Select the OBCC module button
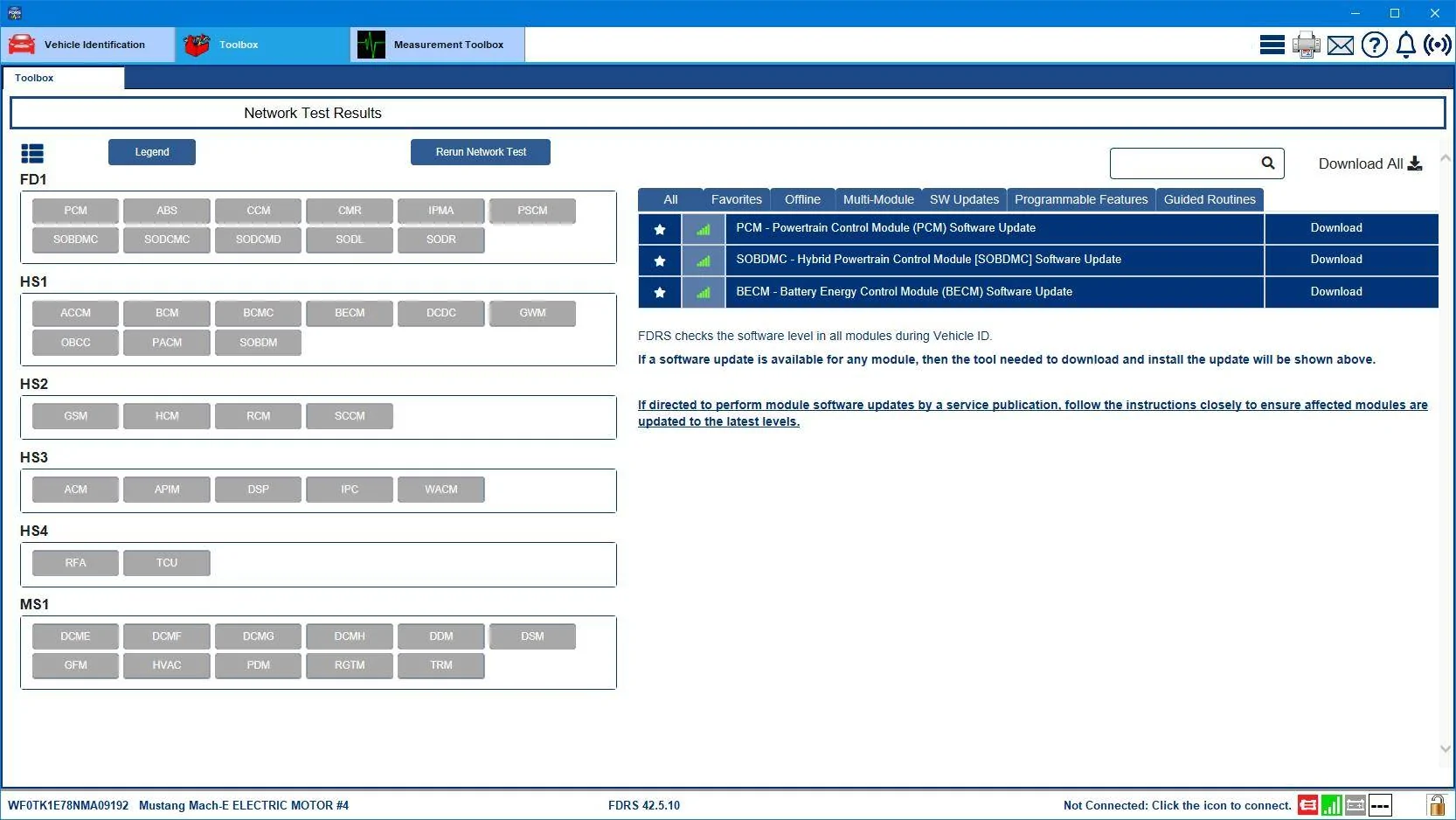1456x820 pixels. [x=75, y=343]
